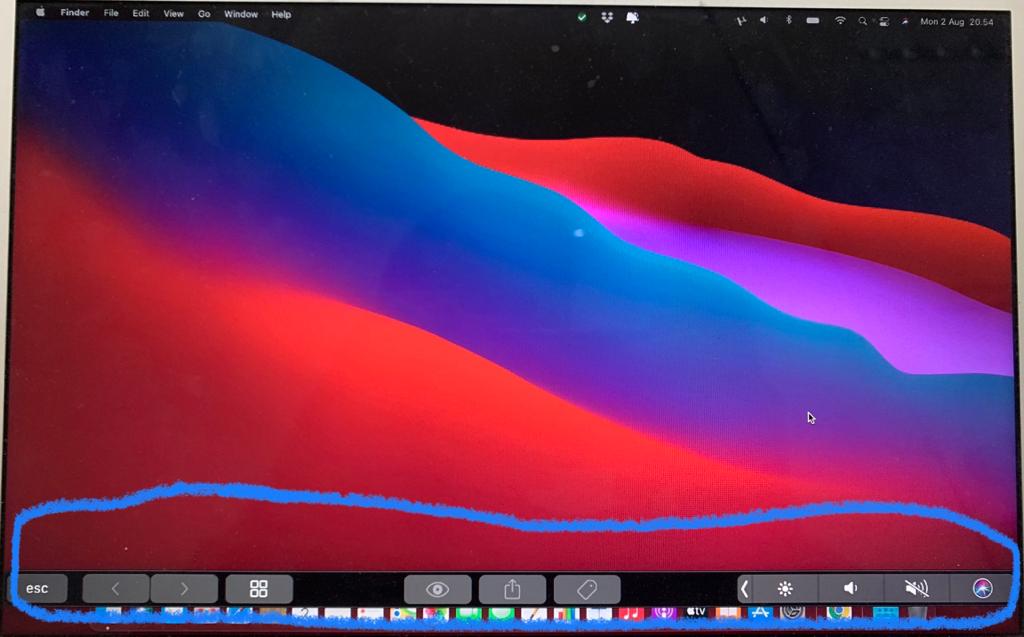Open the View menu

(173, 14)
